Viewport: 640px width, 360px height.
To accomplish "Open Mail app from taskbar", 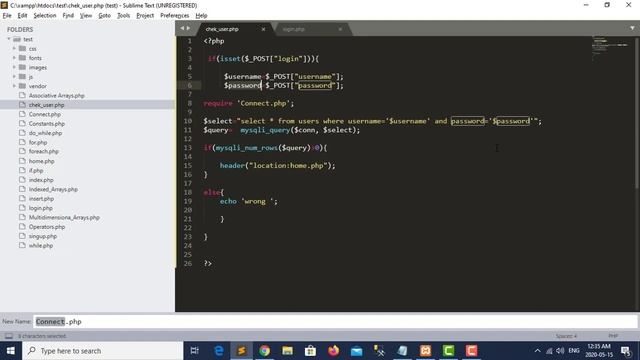I will (356, 351).
